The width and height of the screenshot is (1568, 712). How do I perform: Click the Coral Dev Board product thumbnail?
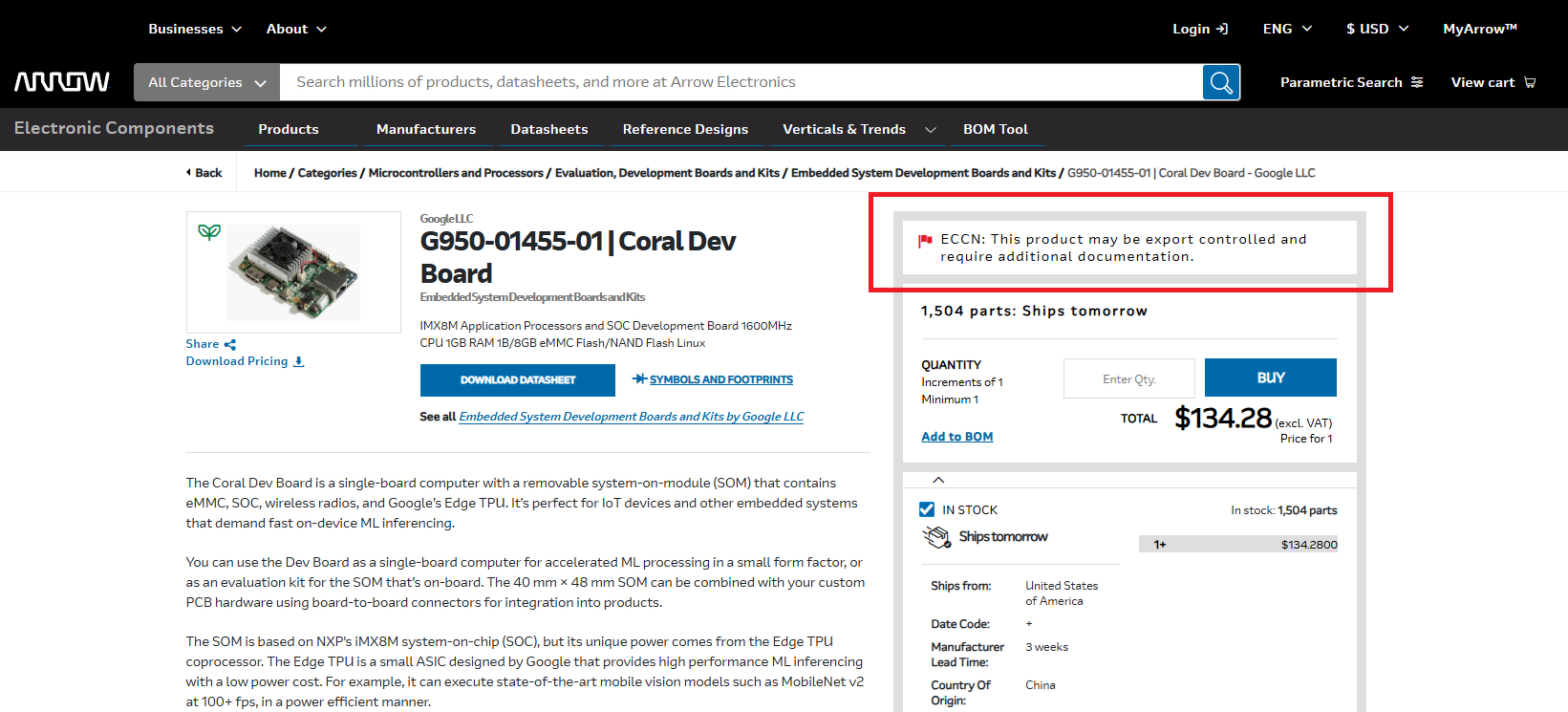click(x=293, y=272)
